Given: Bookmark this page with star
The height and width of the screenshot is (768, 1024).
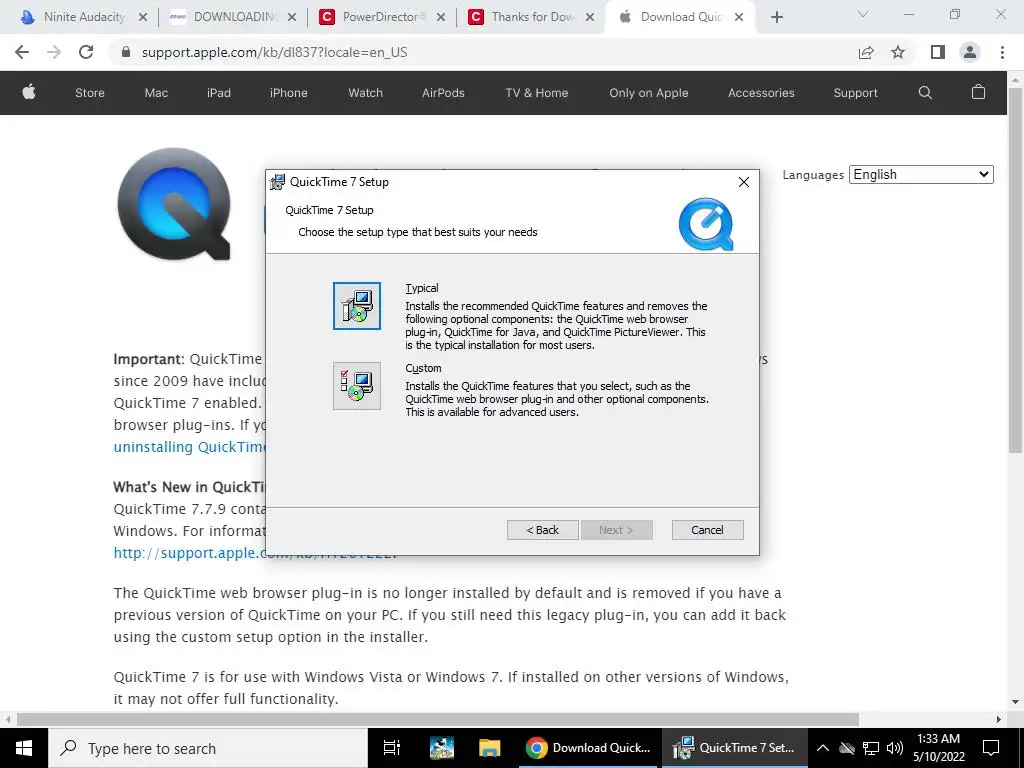Looking at the screenshot, I should (x=898, y=52).
